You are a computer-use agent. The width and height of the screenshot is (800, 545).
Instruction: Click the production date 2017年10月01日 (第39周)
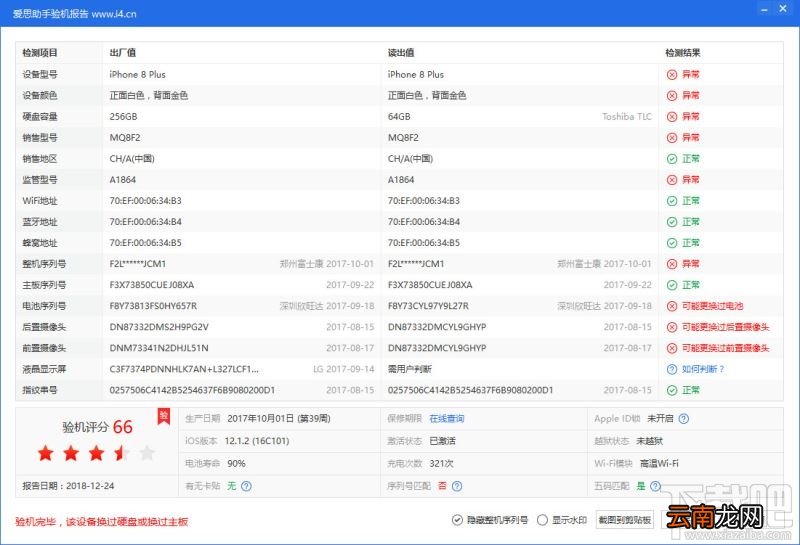pyautogui.click(x=279, y=418)
